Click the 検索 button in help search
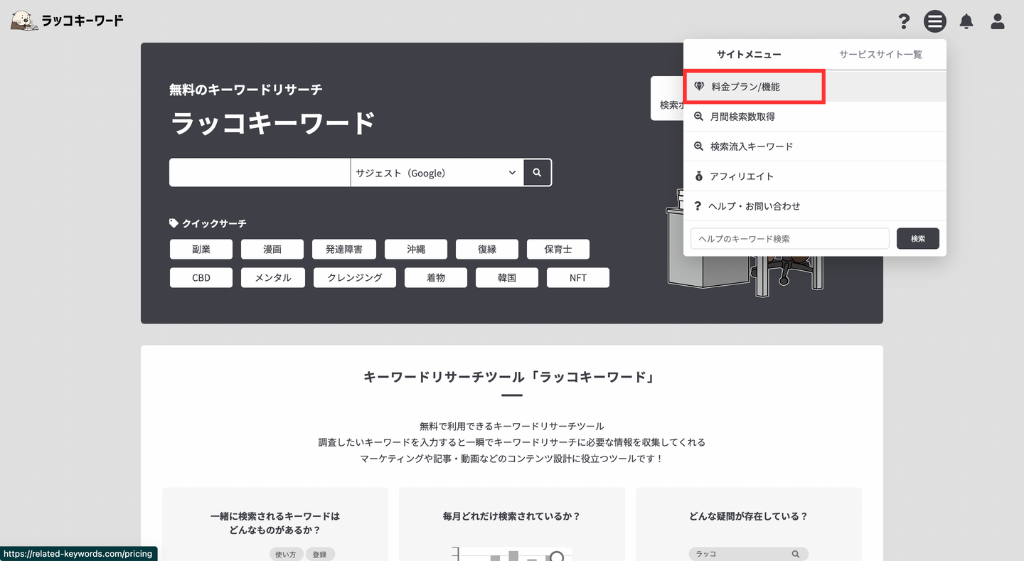This screenshot has height=561, width=1024. pos(918,238)
